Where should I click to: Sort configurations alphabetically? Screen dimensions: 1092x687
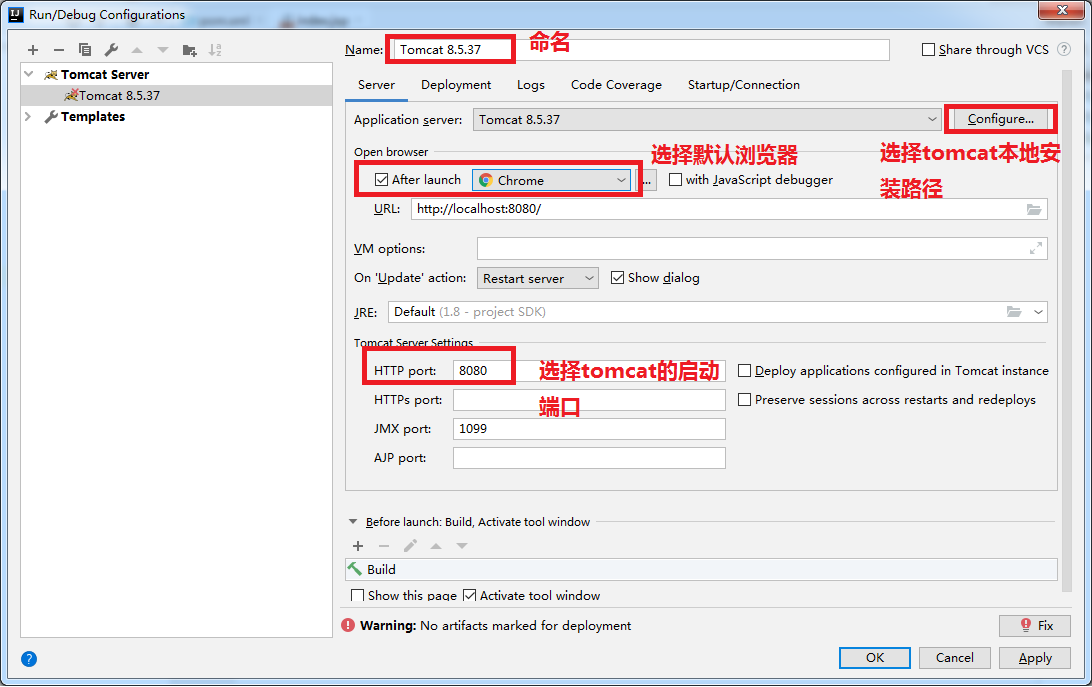(215, 49)
